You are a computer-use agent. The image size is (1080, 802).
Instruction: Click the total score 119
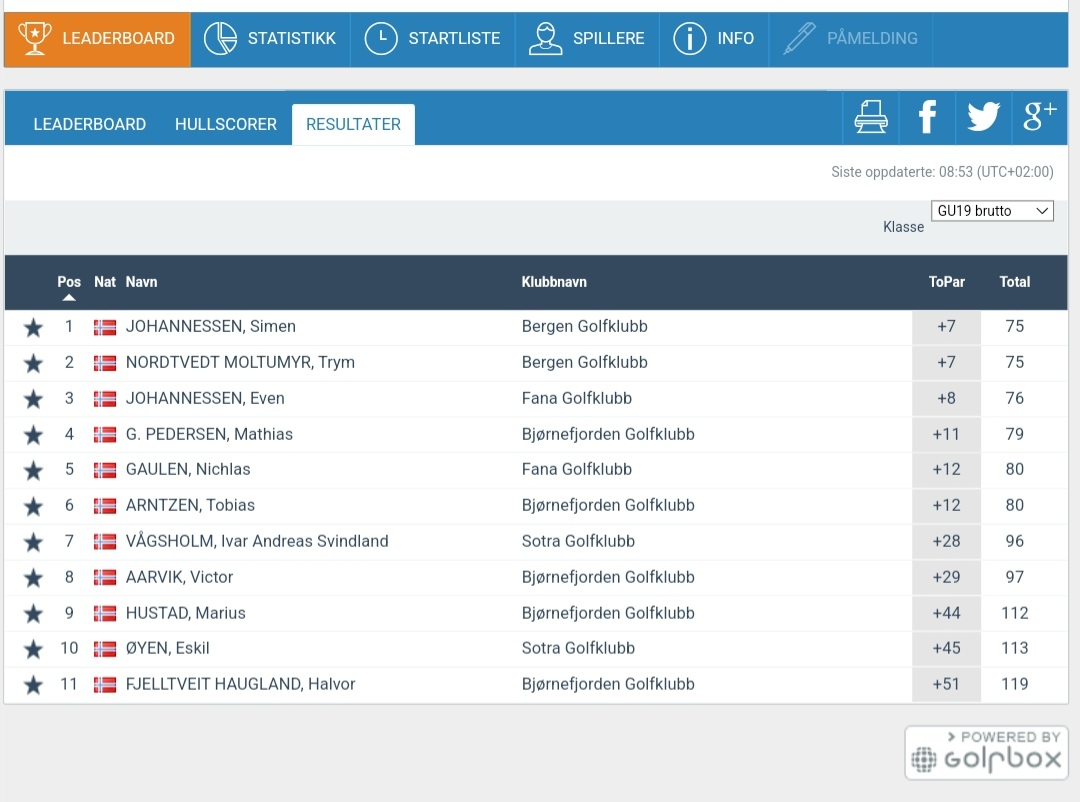point(1015,684)
